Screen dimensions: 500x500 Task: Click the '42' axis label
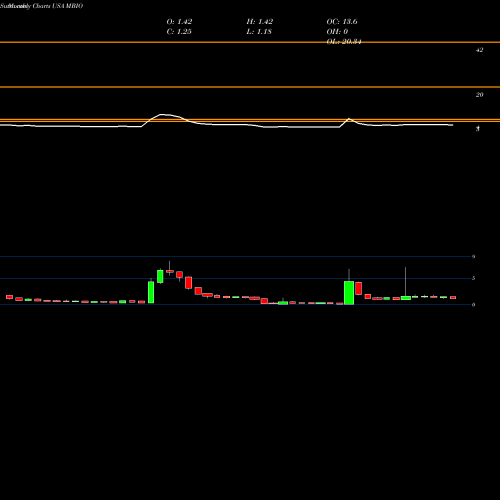click(x=479, y=50)
